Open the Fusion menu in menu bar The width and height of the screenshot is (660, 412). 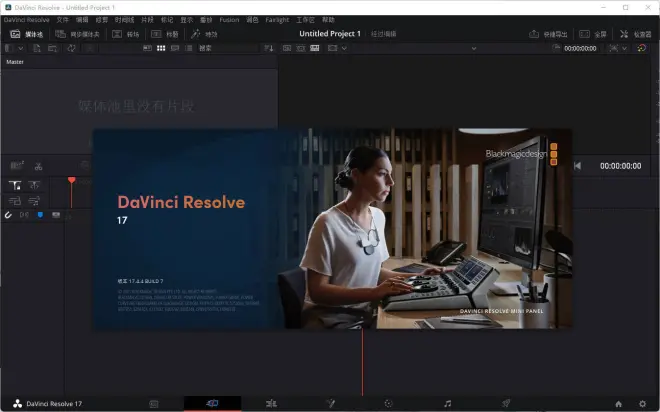point(229,19)
